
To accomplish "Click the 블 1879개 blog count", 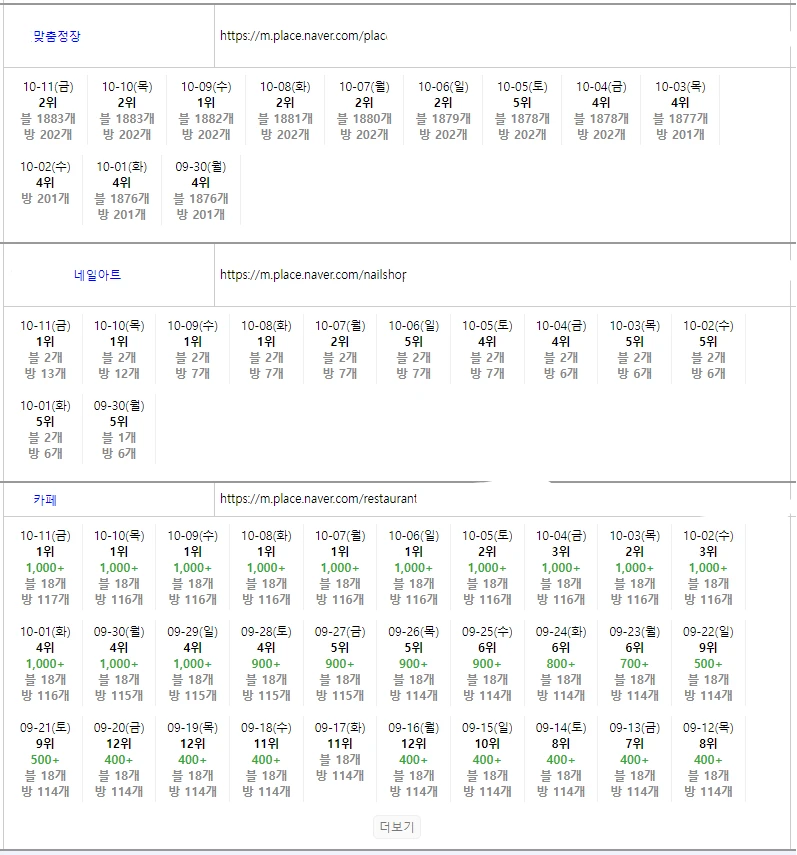I will (443, 119).
